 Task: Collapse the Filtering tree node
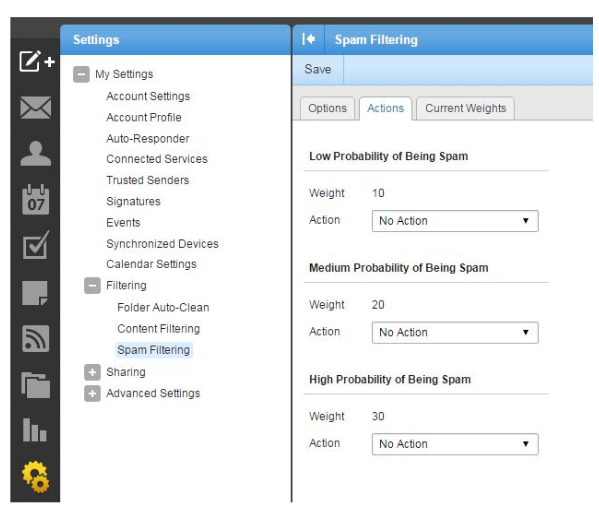click(92, 286)
